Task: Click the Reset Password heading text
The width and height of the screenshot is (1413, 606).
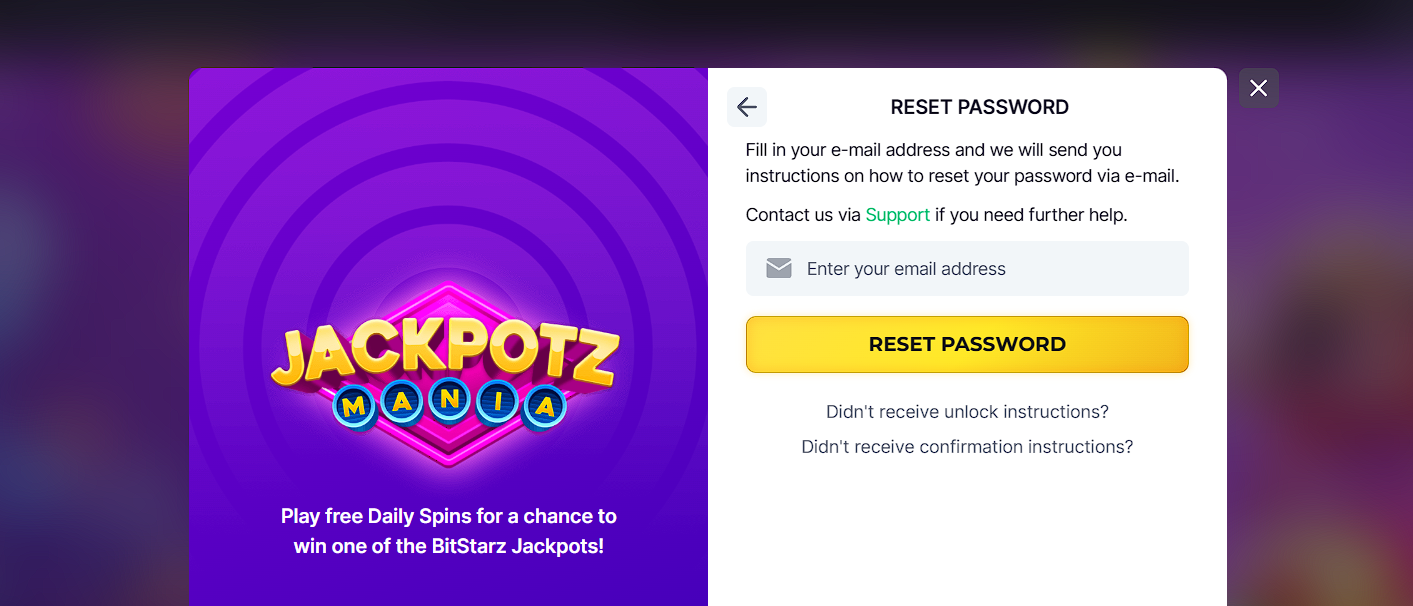Action: point(979,107)
